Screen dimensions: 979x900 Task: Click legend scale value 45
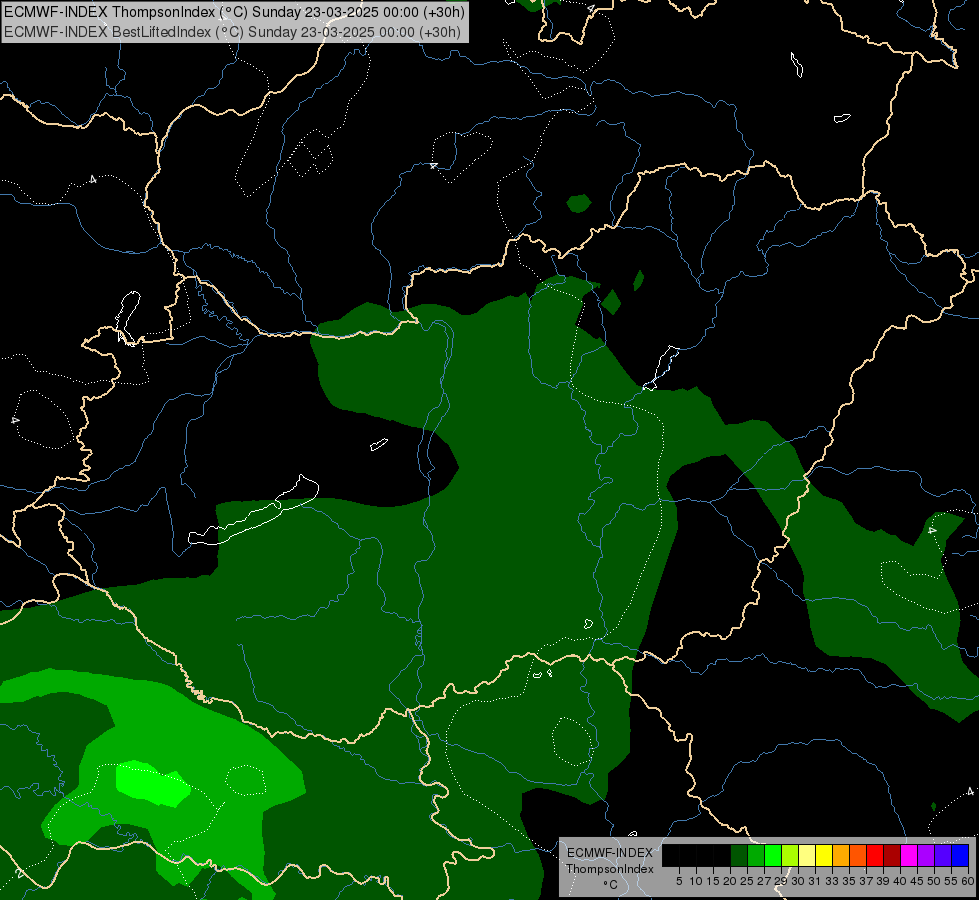coord(917,881)
